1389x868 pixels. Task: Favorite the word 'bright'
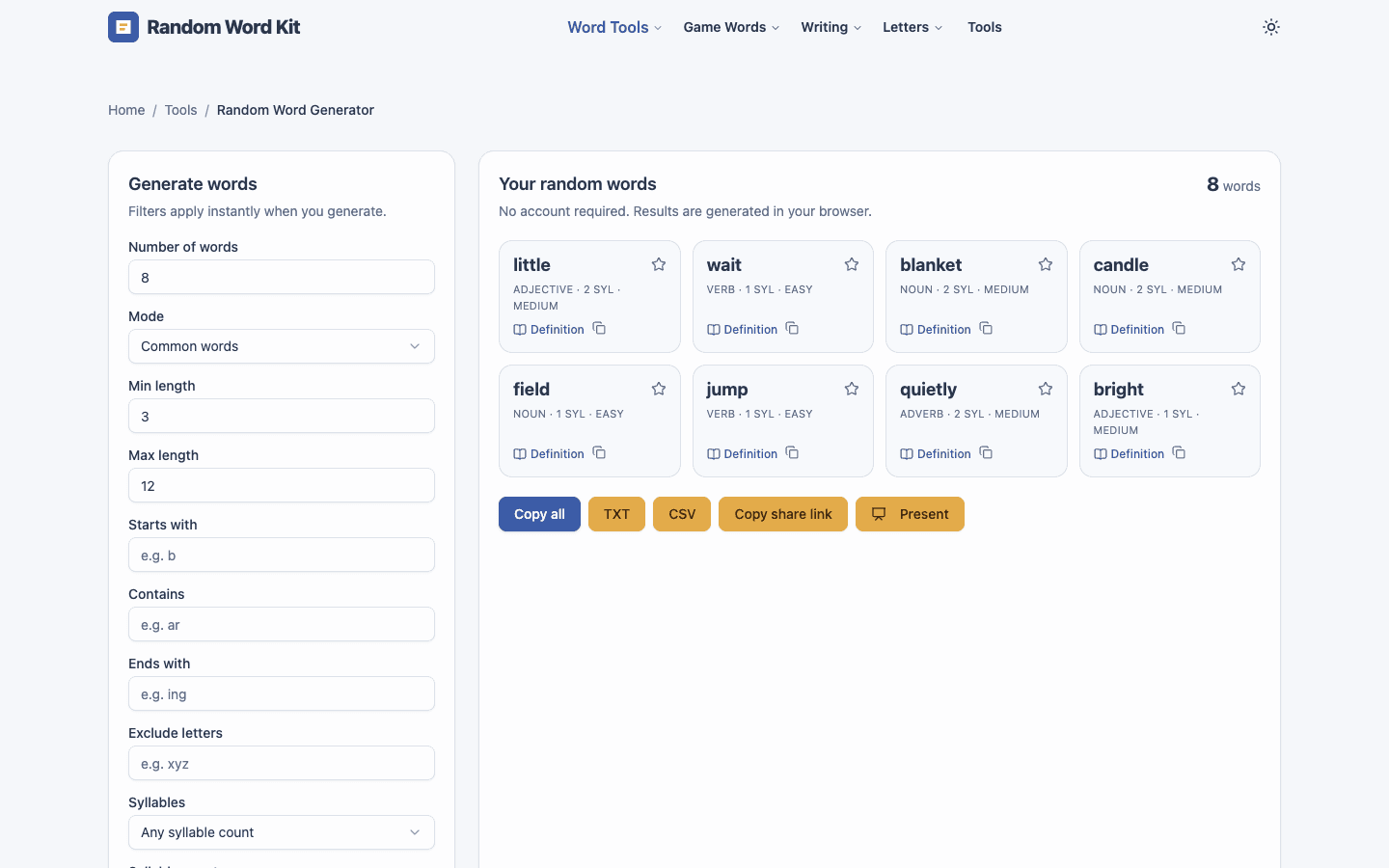(1239, 389)
